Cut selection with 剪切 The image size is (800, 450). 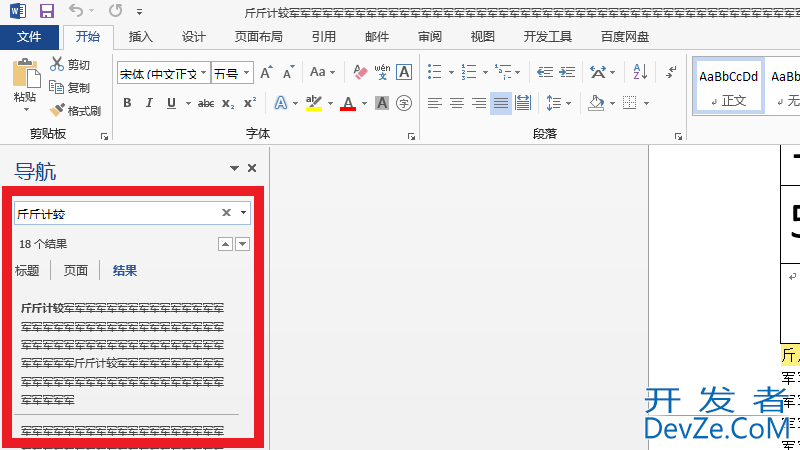[x=70, y=64]
